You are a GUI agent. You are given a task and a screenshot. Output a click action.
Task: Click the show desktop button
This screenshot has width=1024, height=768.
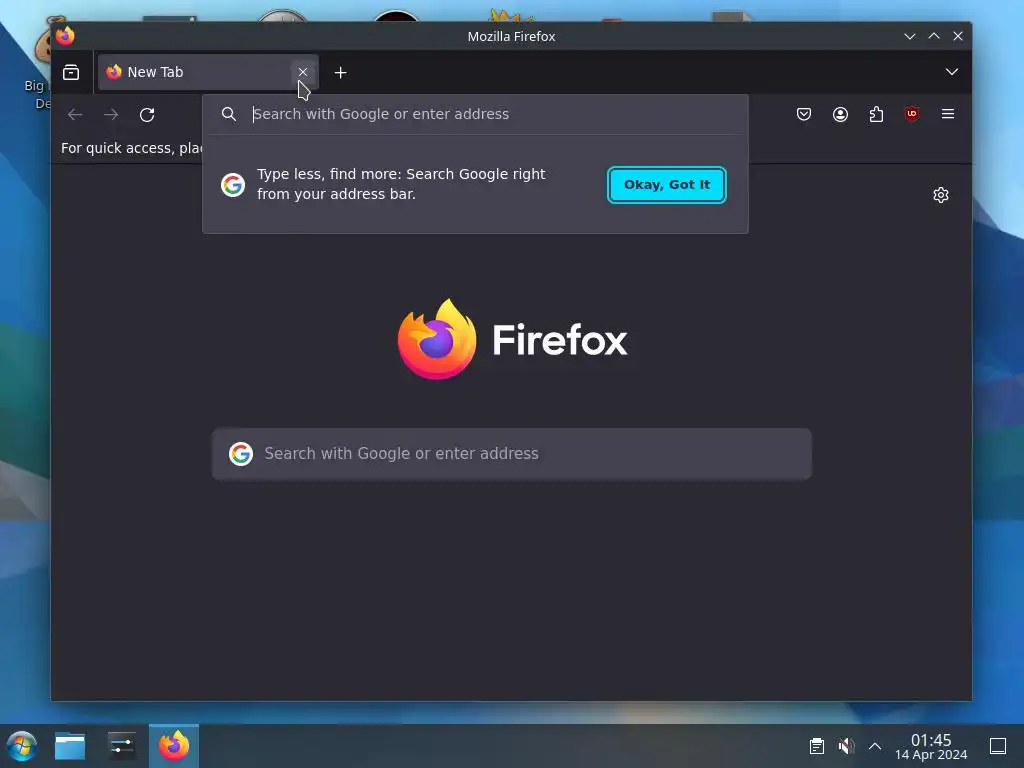[998, 746]
